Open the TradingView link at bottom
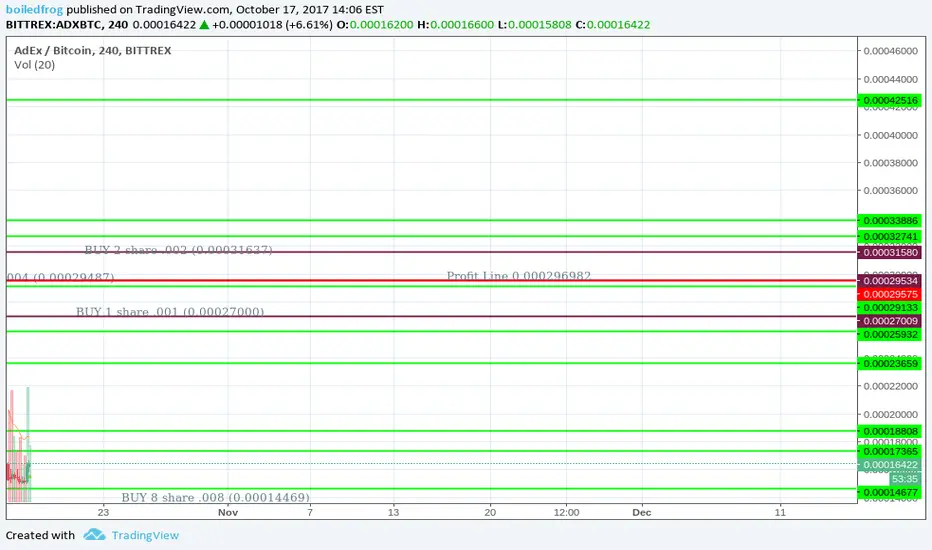The width and height of the screenshot is (932, 550). (145, 535)
